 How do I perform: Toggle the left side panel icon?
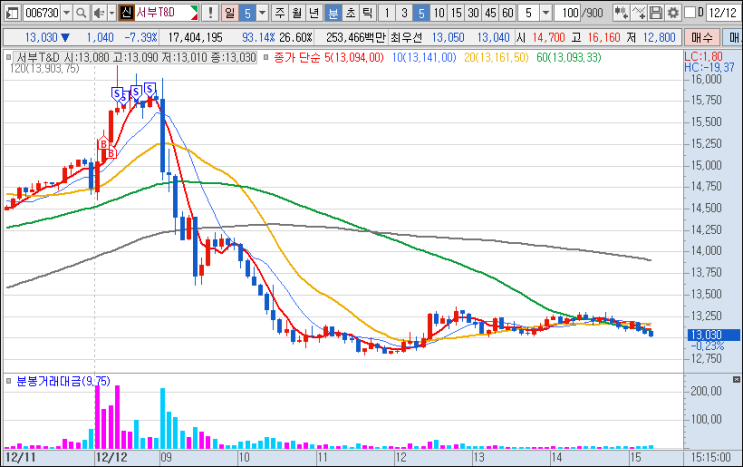coord(12,13)
